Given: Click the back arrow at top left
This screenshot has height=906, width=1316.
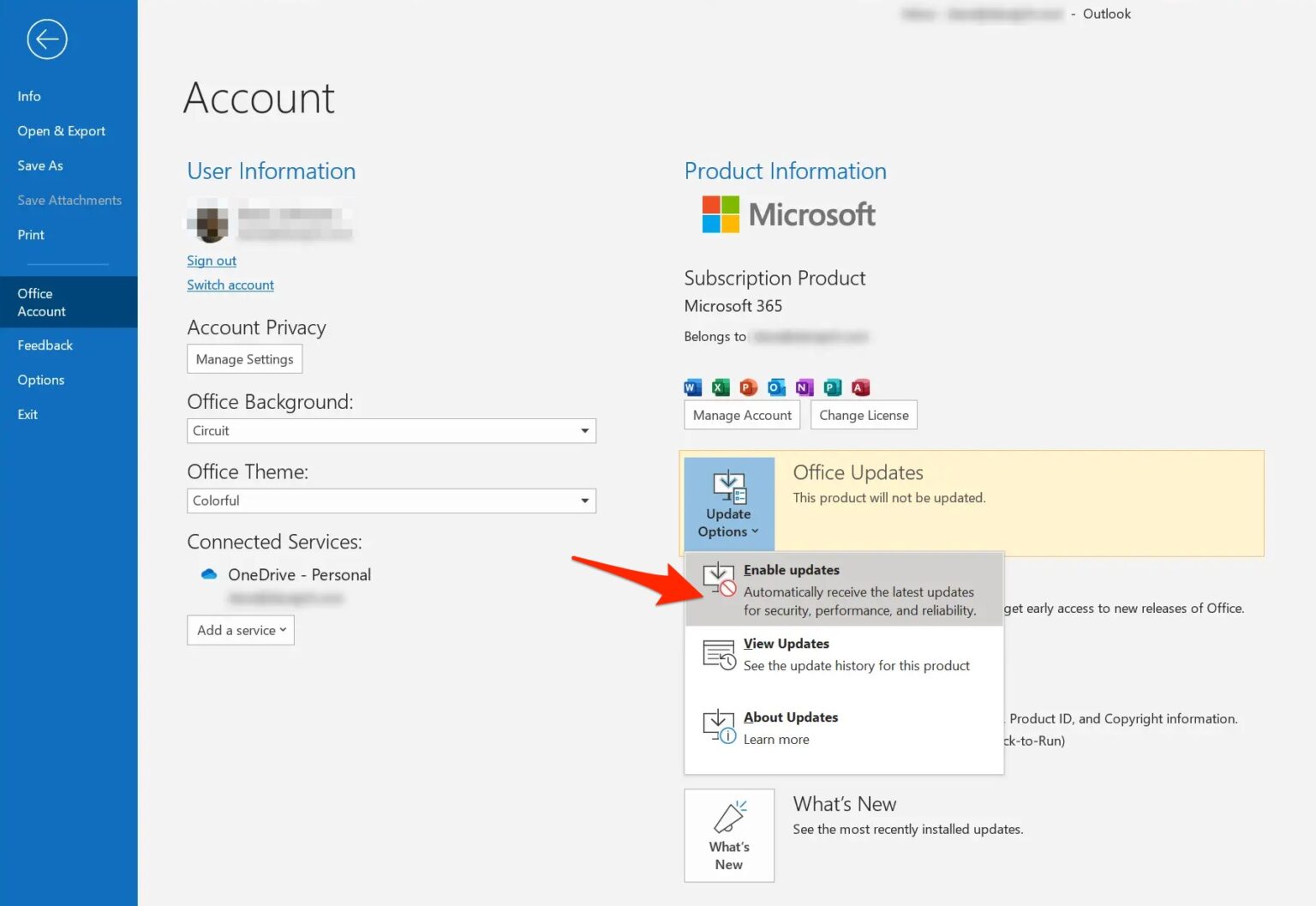Looking at the screenshot, I should click(x=47, y=39).
